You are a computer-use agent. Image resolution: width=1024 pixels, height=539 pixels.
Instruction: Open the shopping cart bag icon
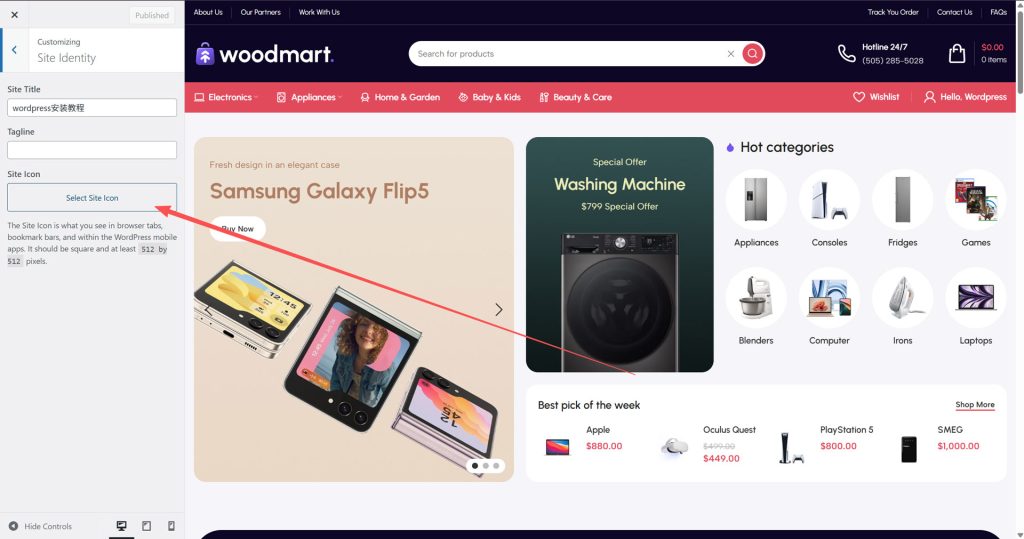click(x=957, y=53)
